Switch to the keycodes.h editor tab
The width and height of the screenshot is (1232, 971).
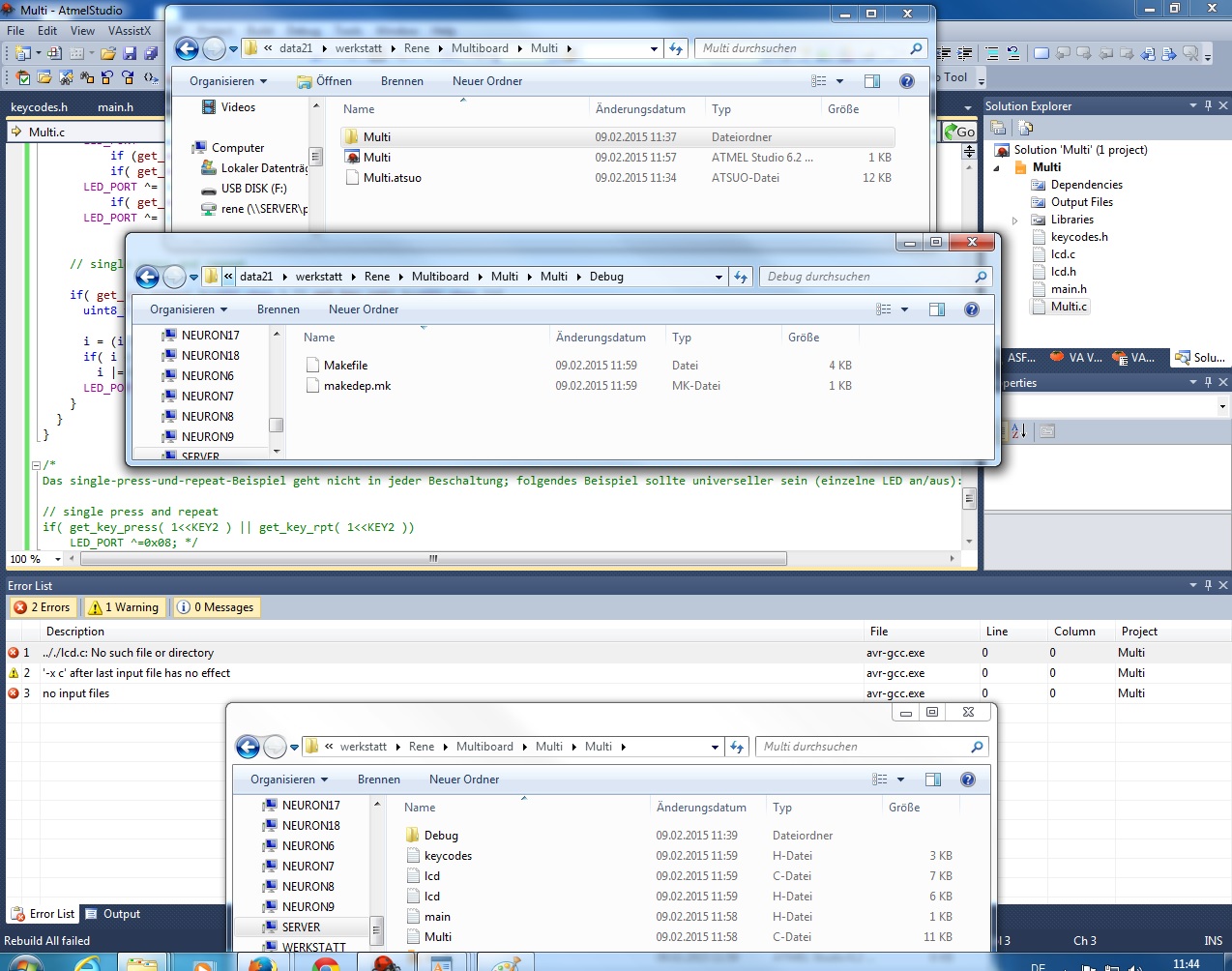pos(40,107)
